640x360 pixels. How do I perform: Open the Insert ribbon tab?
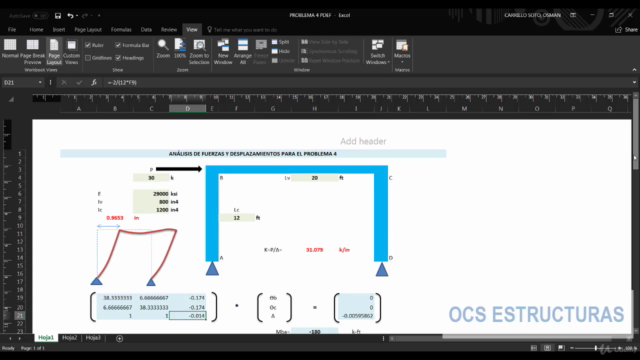pos(59,30)
